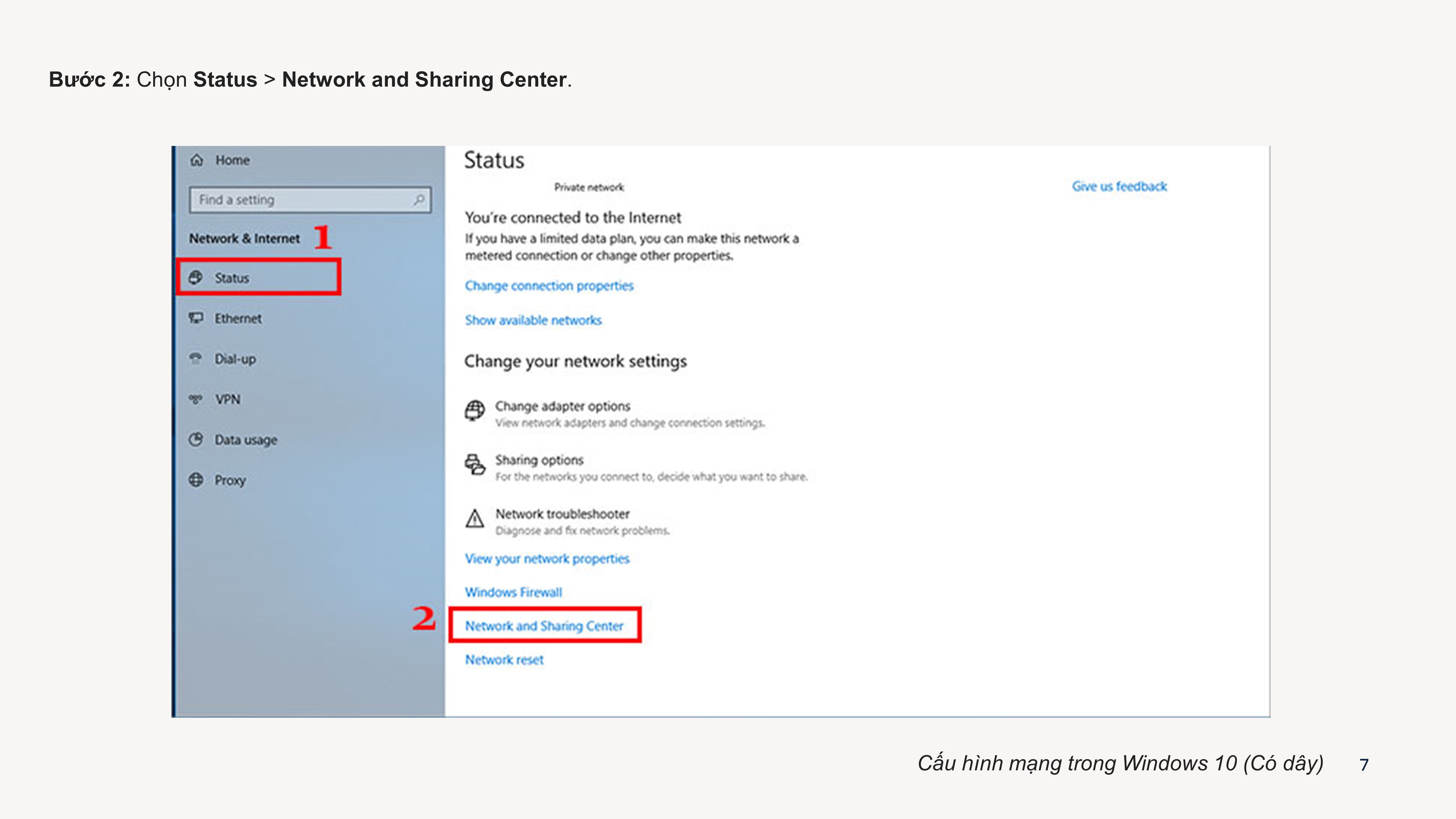Click Change your network settings heading
Image resolution: width=1456 pixels, height=819 pixels.
(575, 361)
